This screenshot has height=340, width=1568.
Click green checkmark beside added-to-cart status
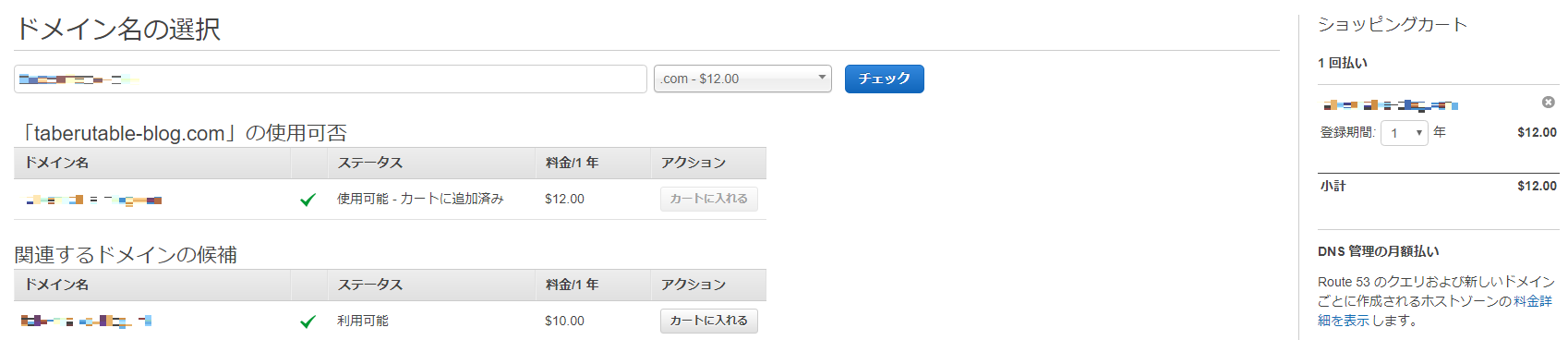coord(308,200)
